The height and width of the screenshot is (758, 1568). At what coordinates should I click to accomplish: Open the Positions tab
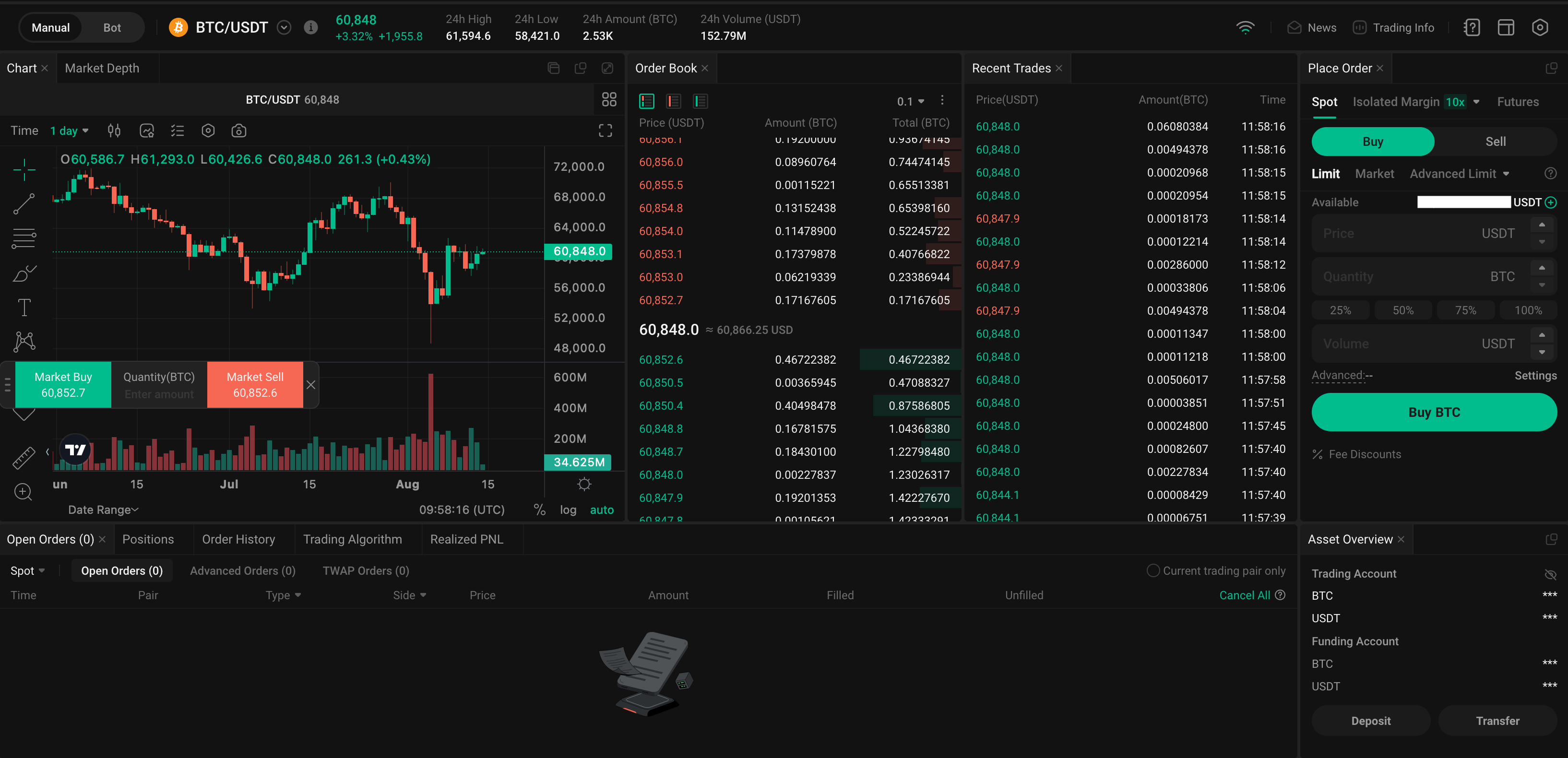pyautogui.click(x=148, y=539)
